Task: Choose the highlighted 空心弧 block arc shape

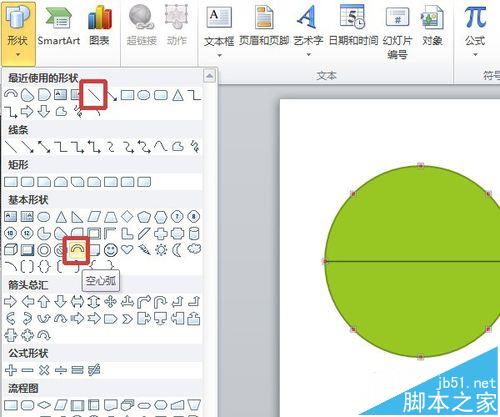Action: click(x=77, y=249)
